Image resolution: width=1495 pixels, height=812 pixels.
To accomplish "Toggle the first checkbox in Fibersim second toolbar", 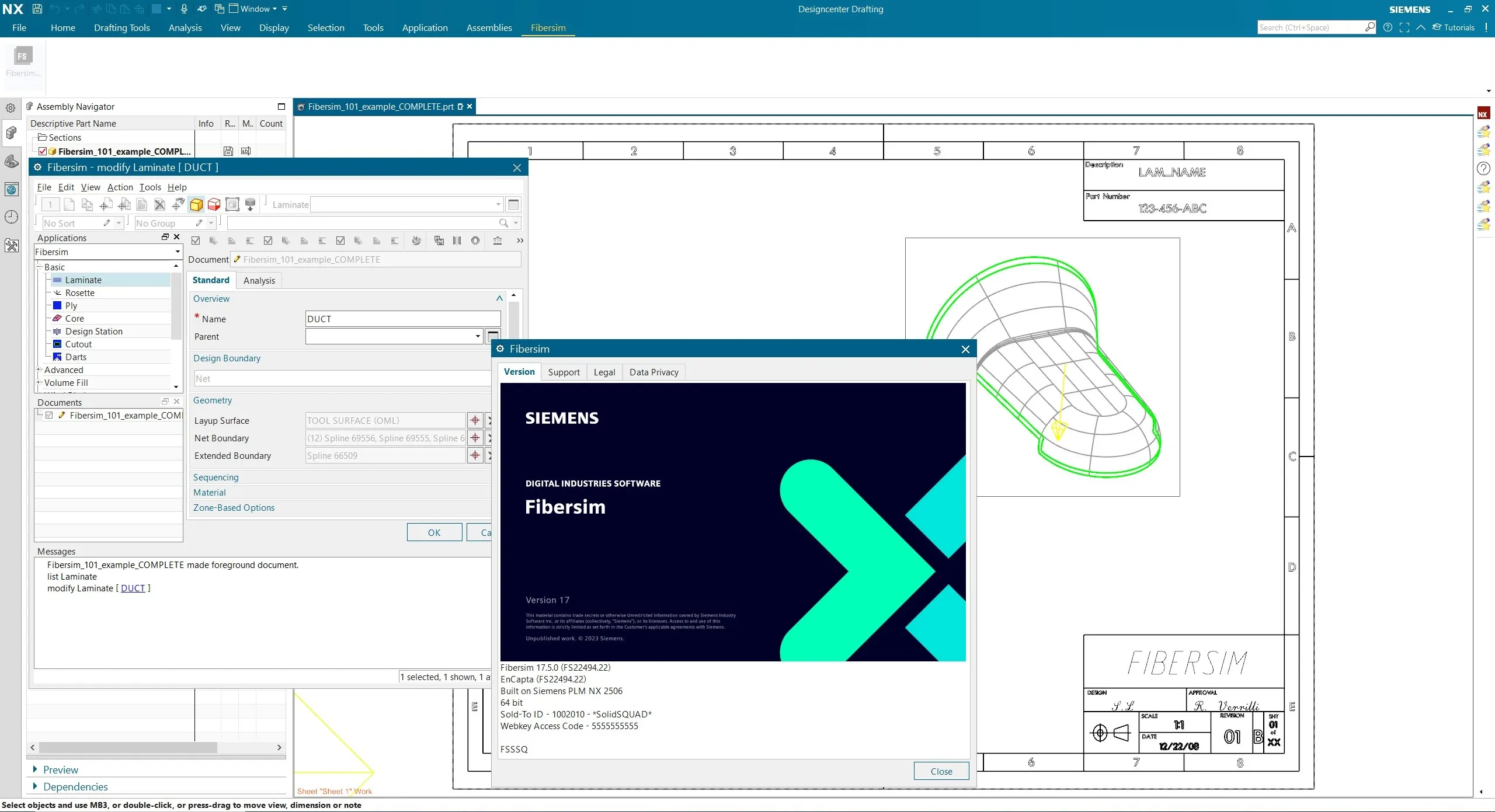I will click(196, 241).
